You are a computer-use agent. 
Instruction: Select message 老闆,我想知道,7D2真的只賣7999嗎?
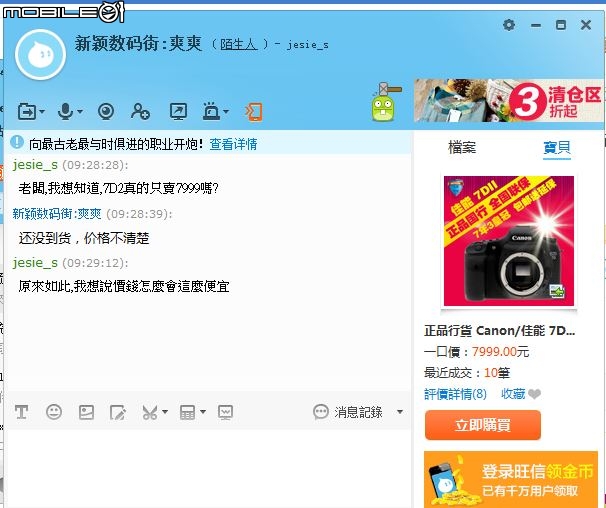[118, 188]
